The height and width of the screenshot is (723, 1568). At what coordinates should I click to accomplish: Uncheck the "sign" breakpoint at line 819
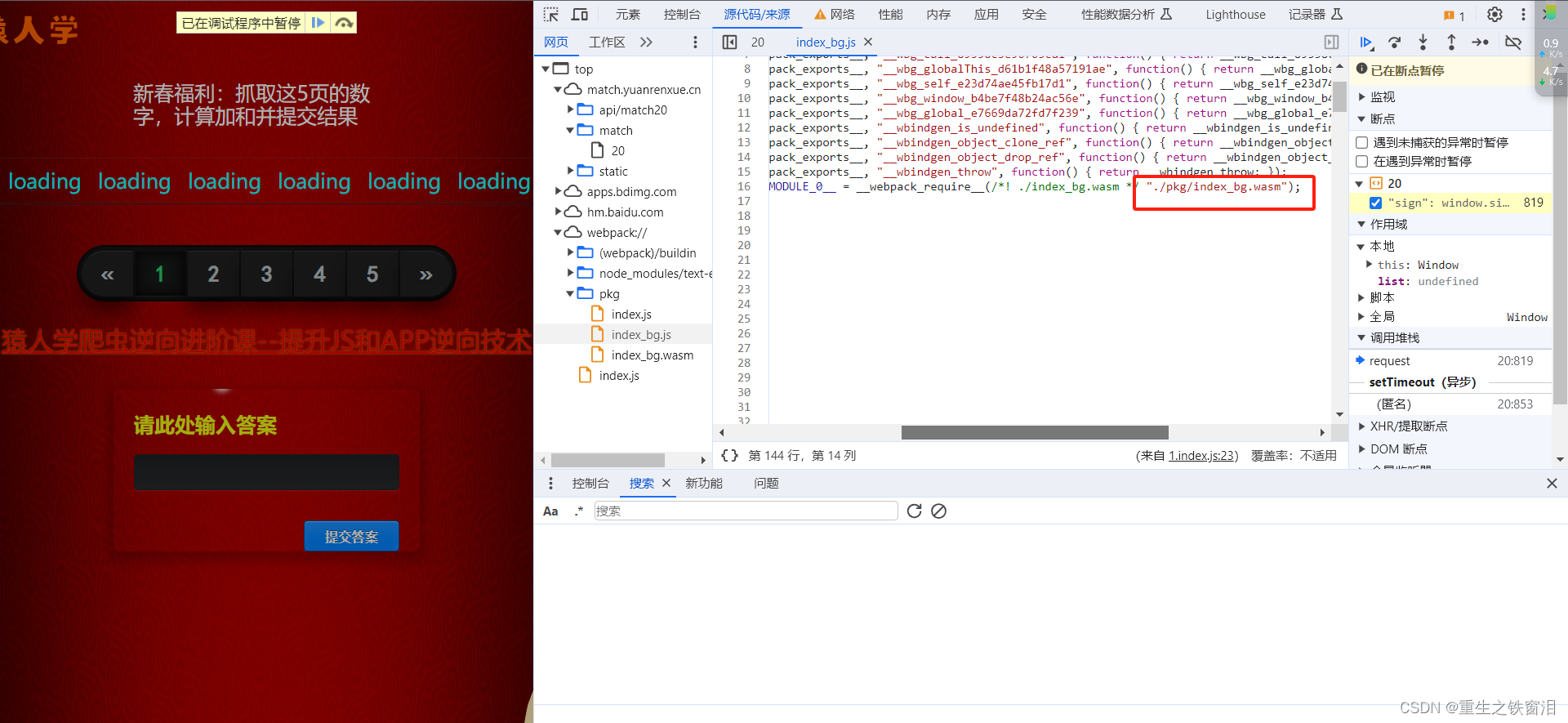(x=1375, y=203)
